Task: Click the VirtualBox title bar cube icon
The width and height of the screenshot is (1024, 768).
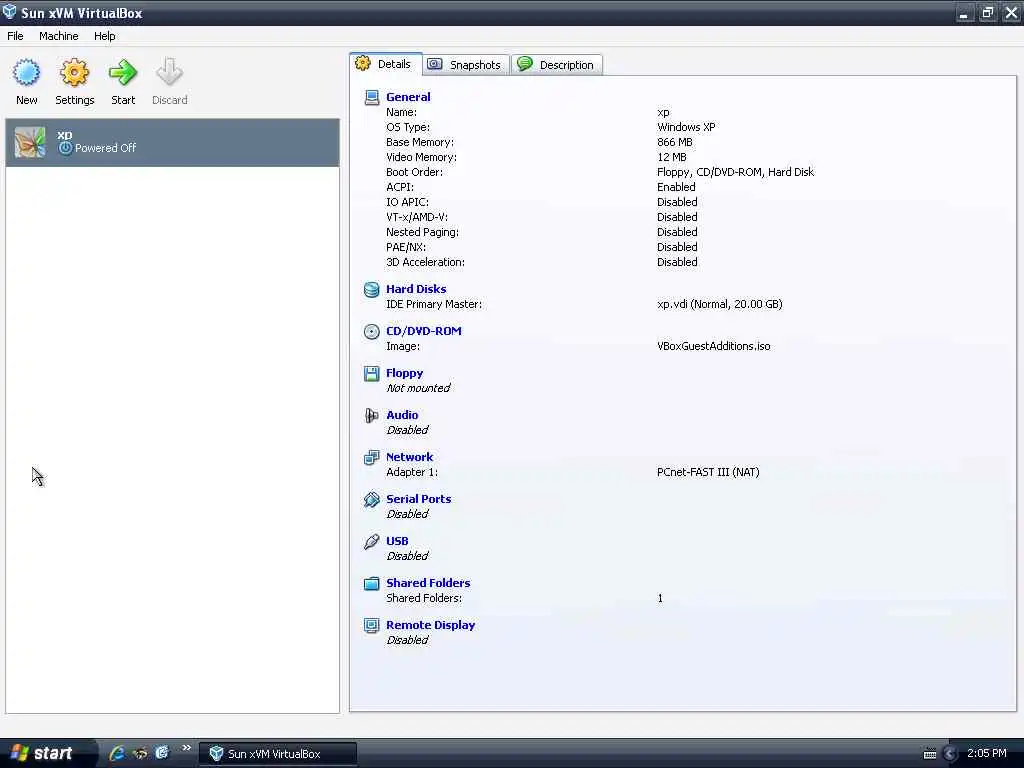Action: [x=10, y=12]
